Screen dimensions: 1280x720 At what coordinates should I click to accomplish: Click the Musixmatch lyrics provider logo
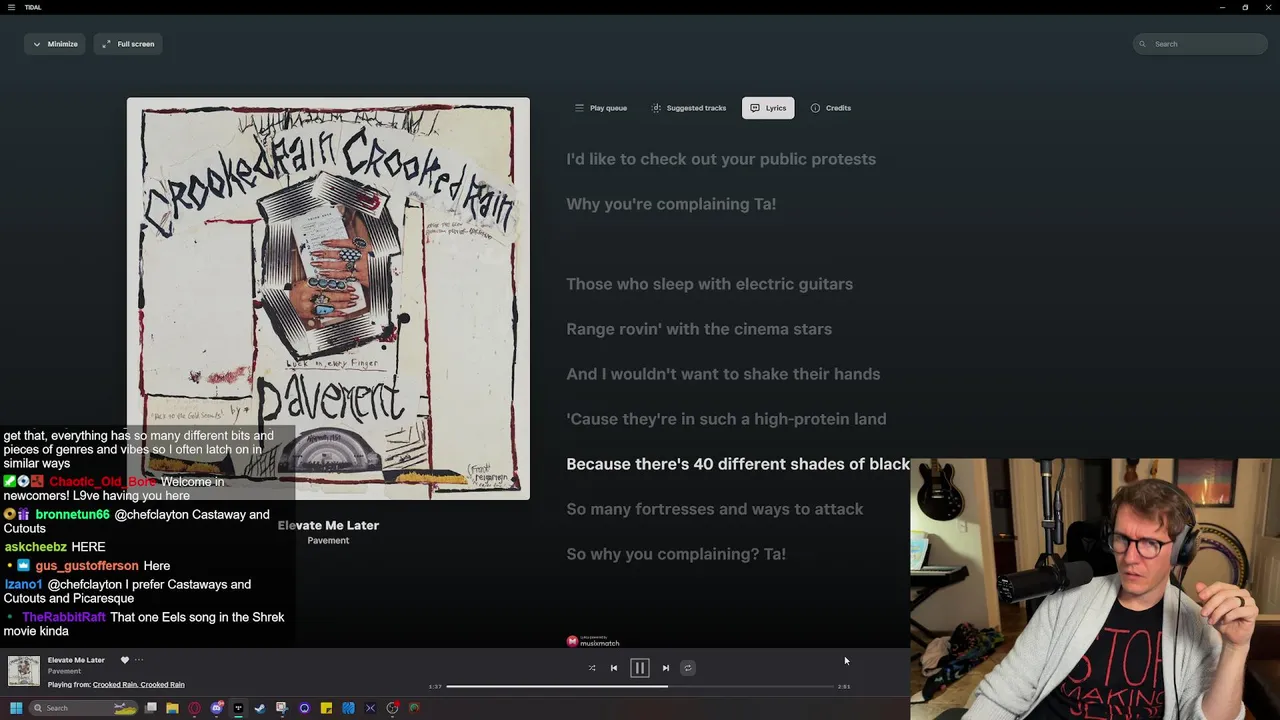(x=593, y=641)
